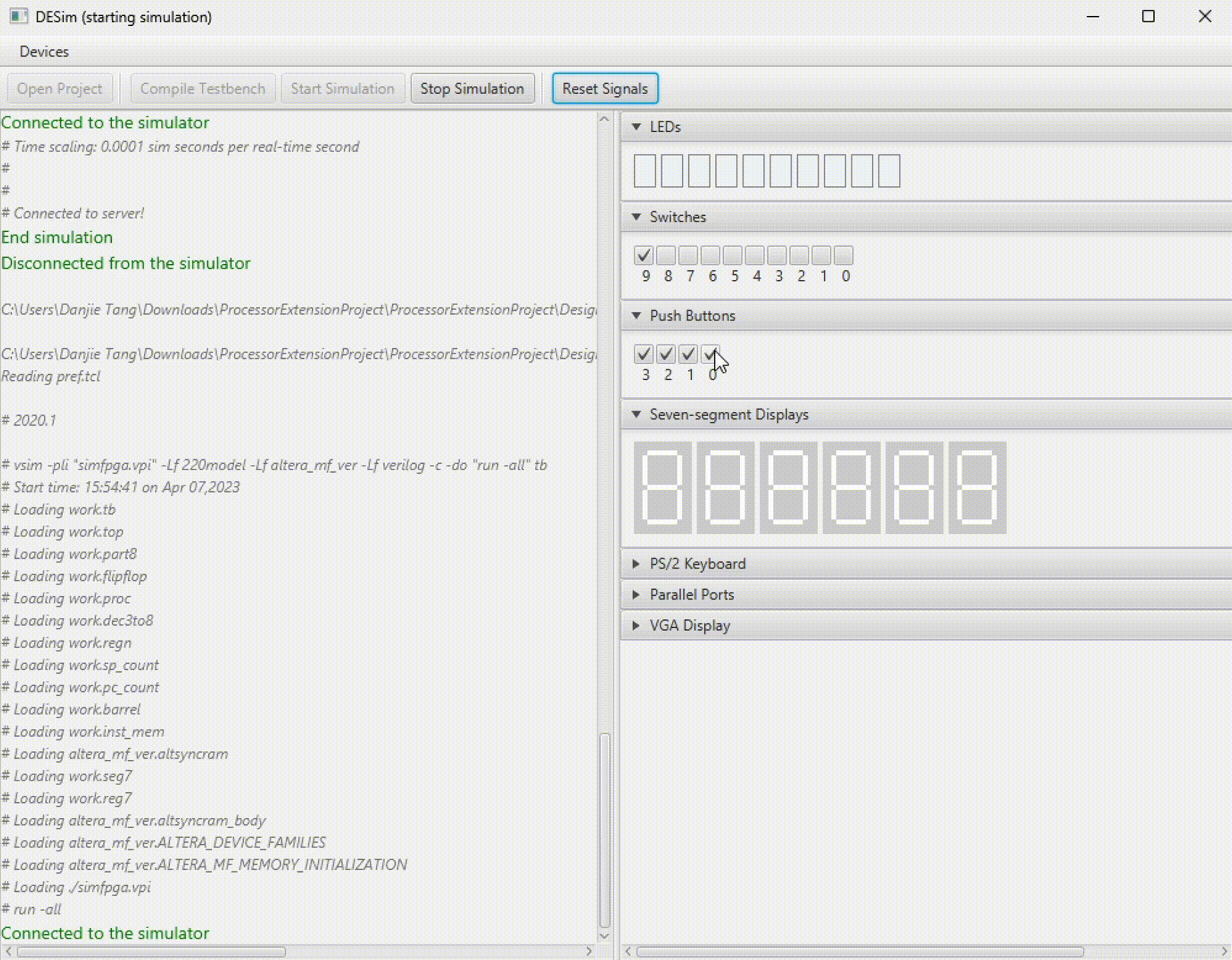Image resolution: width=1232 pixels, height=960 pixels.
Task: Click the '# Connected to server!' line
Action: [x=73, y=213]
